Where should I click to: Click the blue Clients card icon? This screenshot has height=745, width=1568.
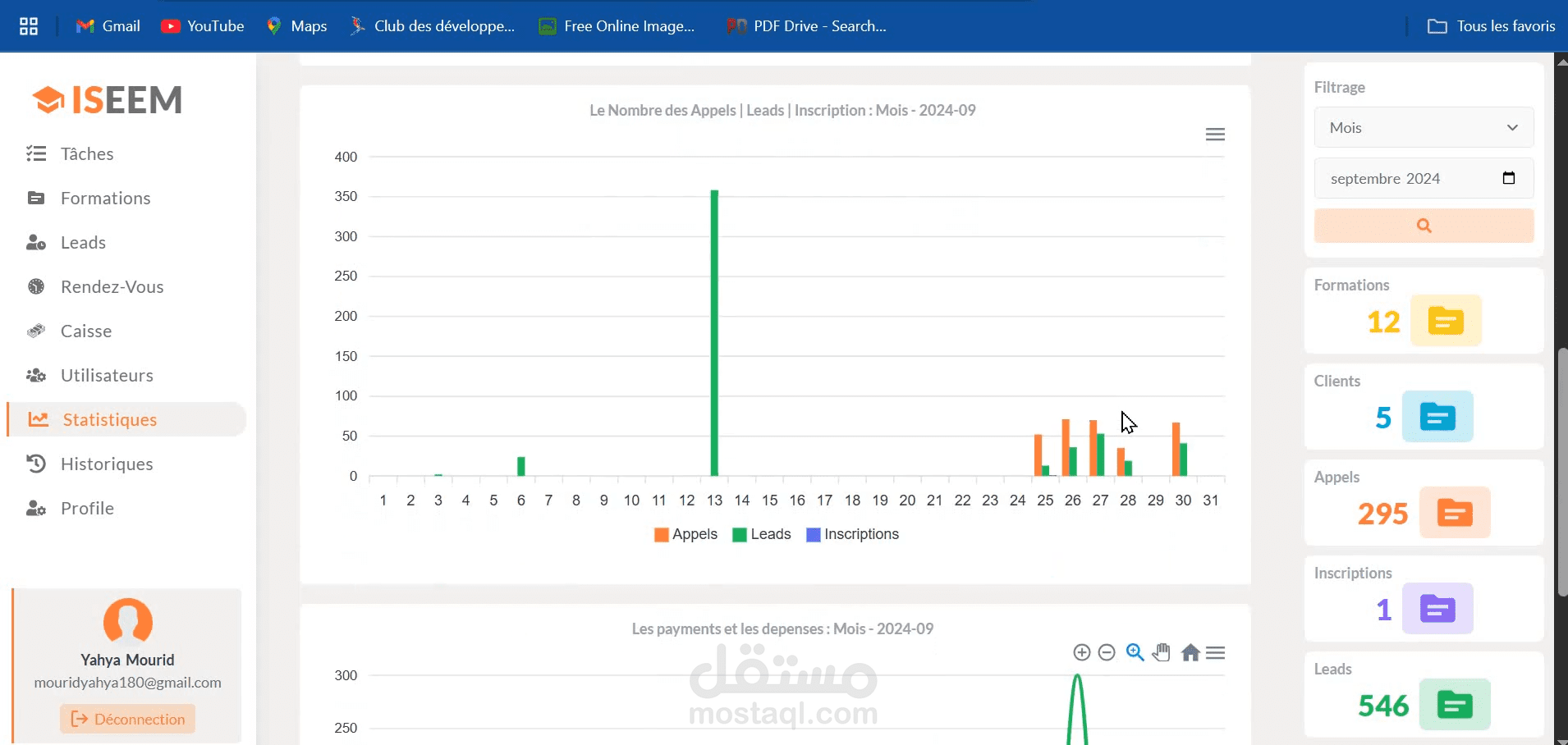click(1437, 416)
